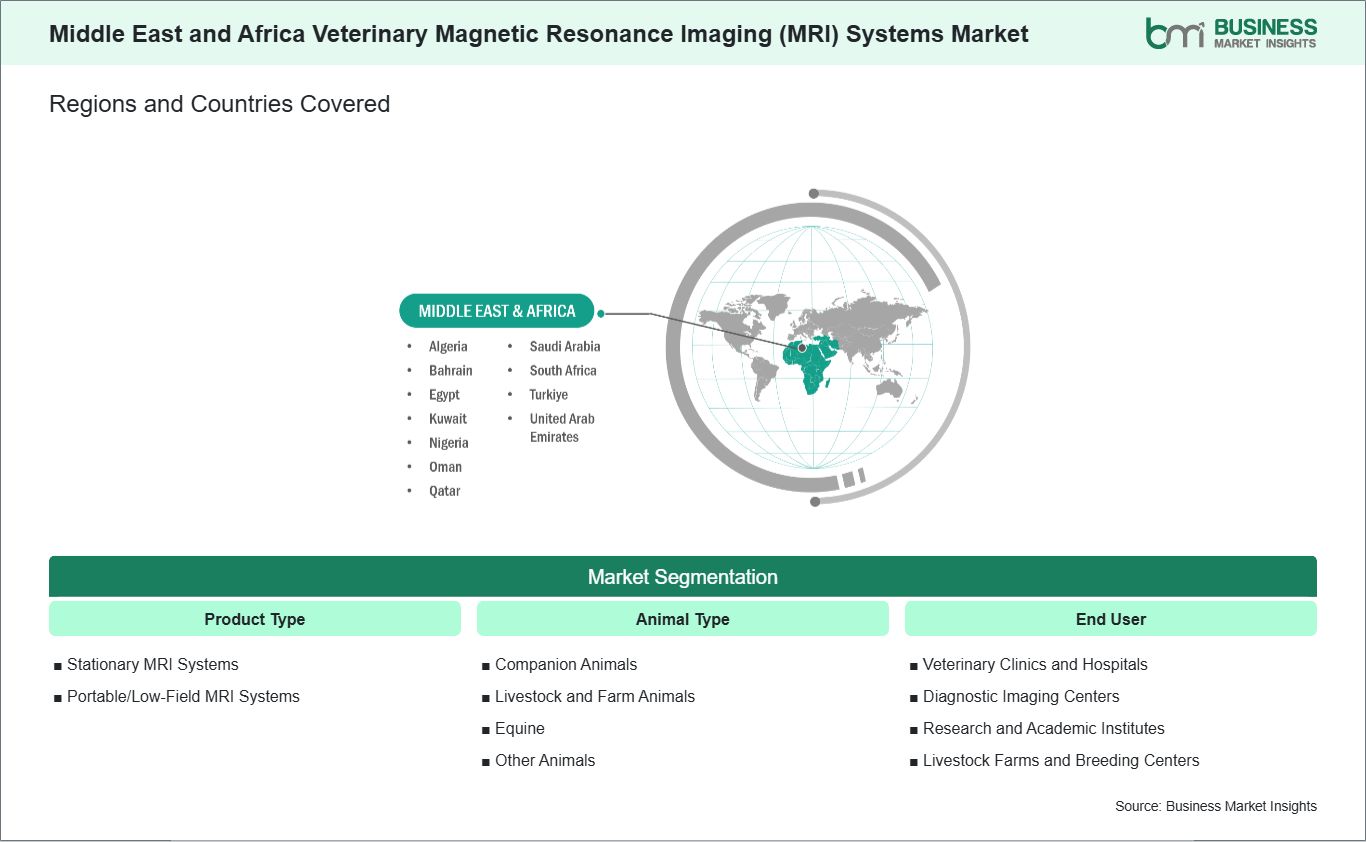The image size is (1366, 842).
Task: Click the 'Turkiye' country entry
Action: tap(549, 395)
